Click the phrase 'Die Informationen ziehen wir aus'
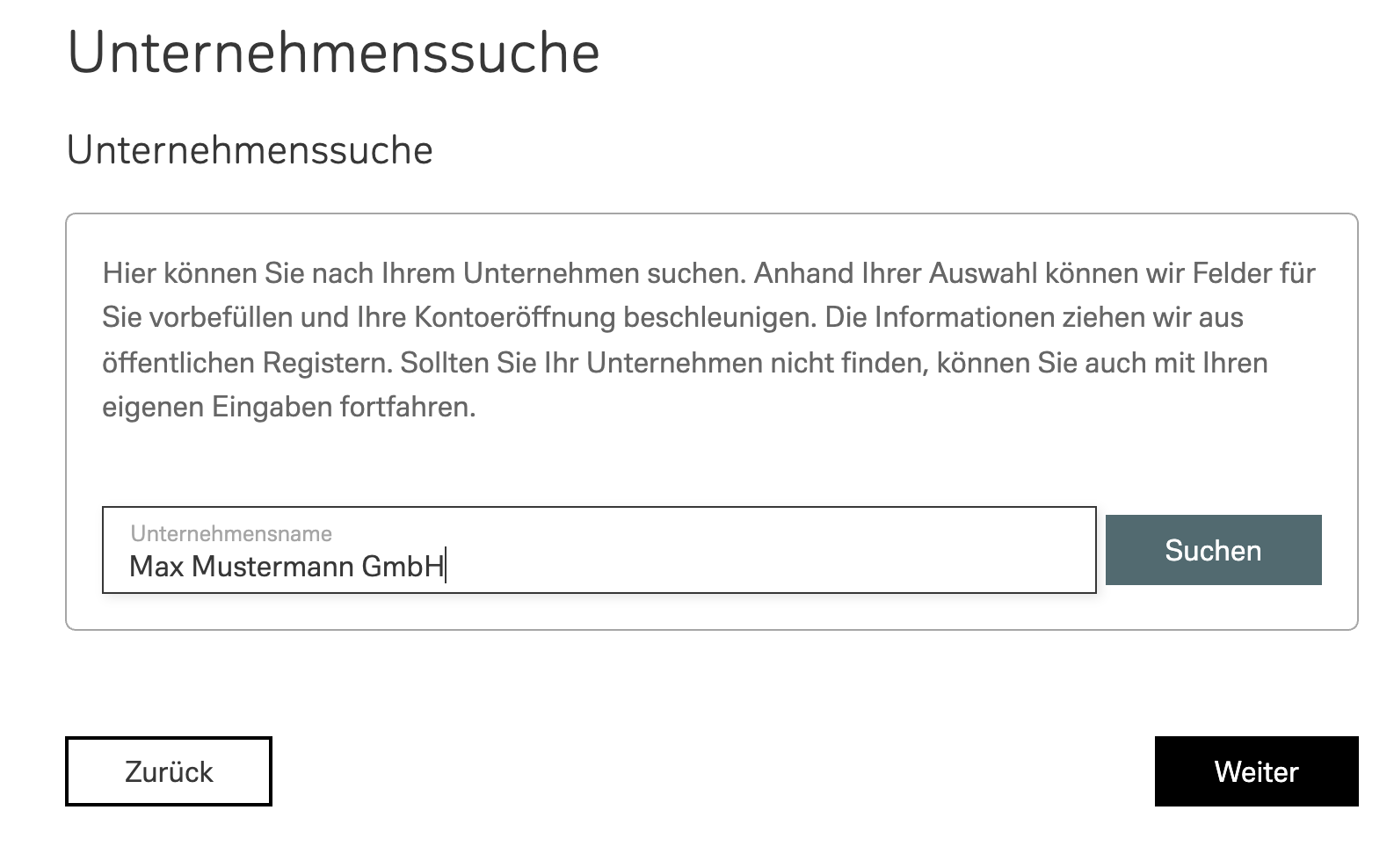Viewport: 1394px width, 868px height. click(1034, 317)
